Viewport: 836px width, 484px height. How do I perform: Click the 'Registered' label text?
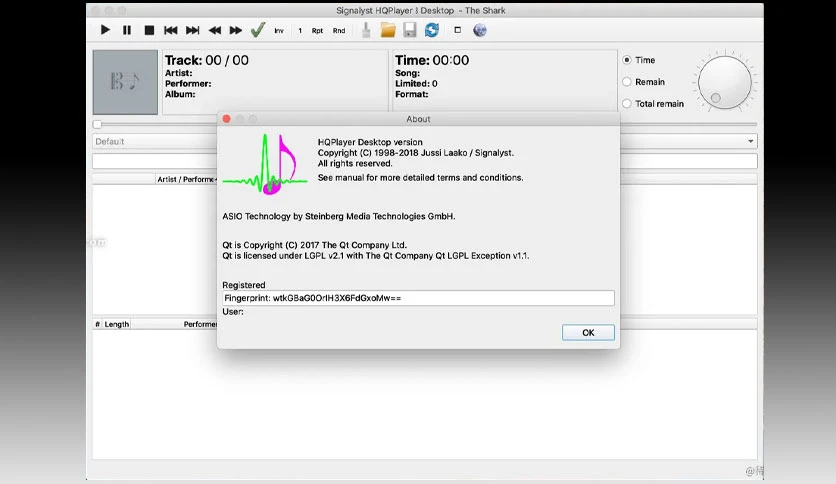[x=244, y=285]
